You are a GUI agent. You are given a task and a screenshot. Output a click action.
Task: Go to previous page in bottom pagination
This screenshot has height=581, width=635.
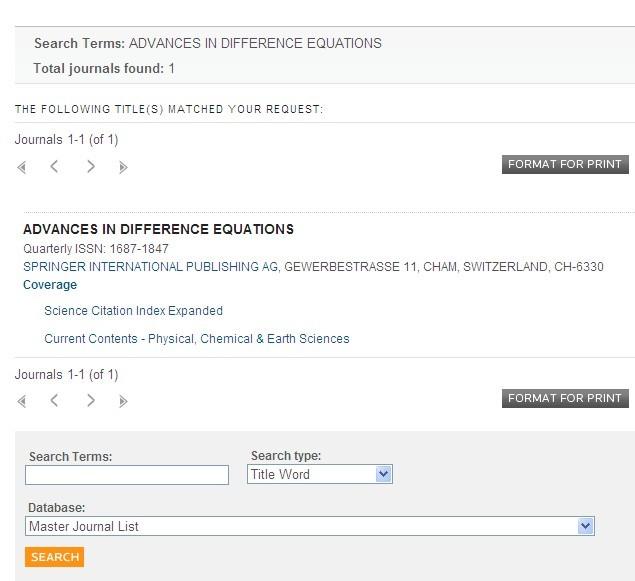pos(55,401)
